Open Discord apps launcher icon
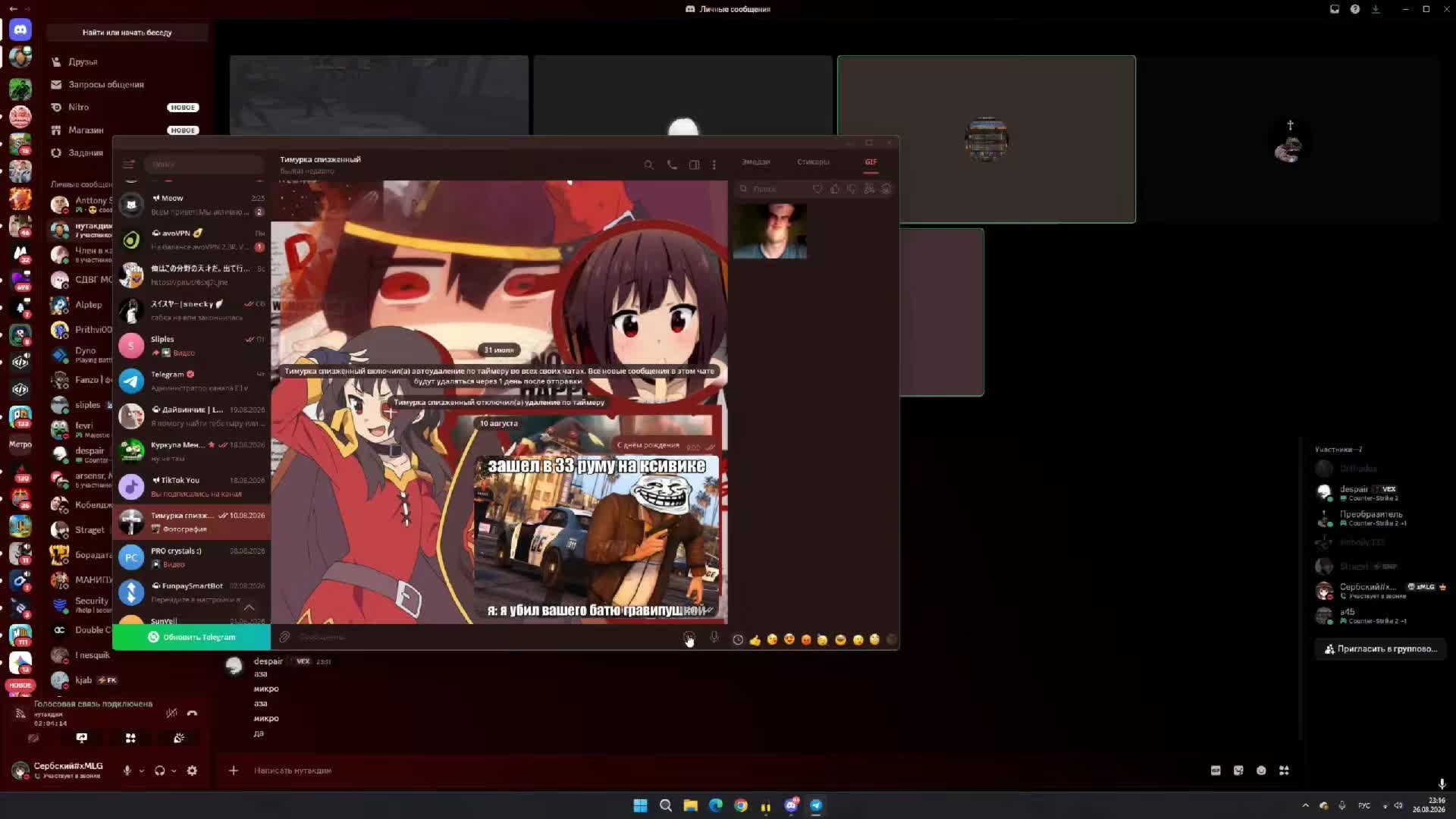The width and height of the screenshot is (1456, 819). click(x=1284, y=770)
